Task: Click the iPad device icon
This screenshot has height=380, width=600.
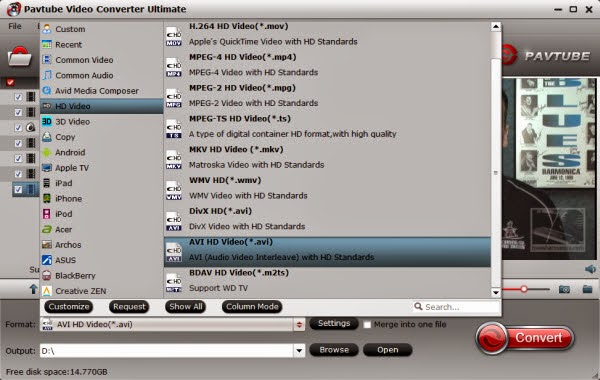Action: pos(47,183)
